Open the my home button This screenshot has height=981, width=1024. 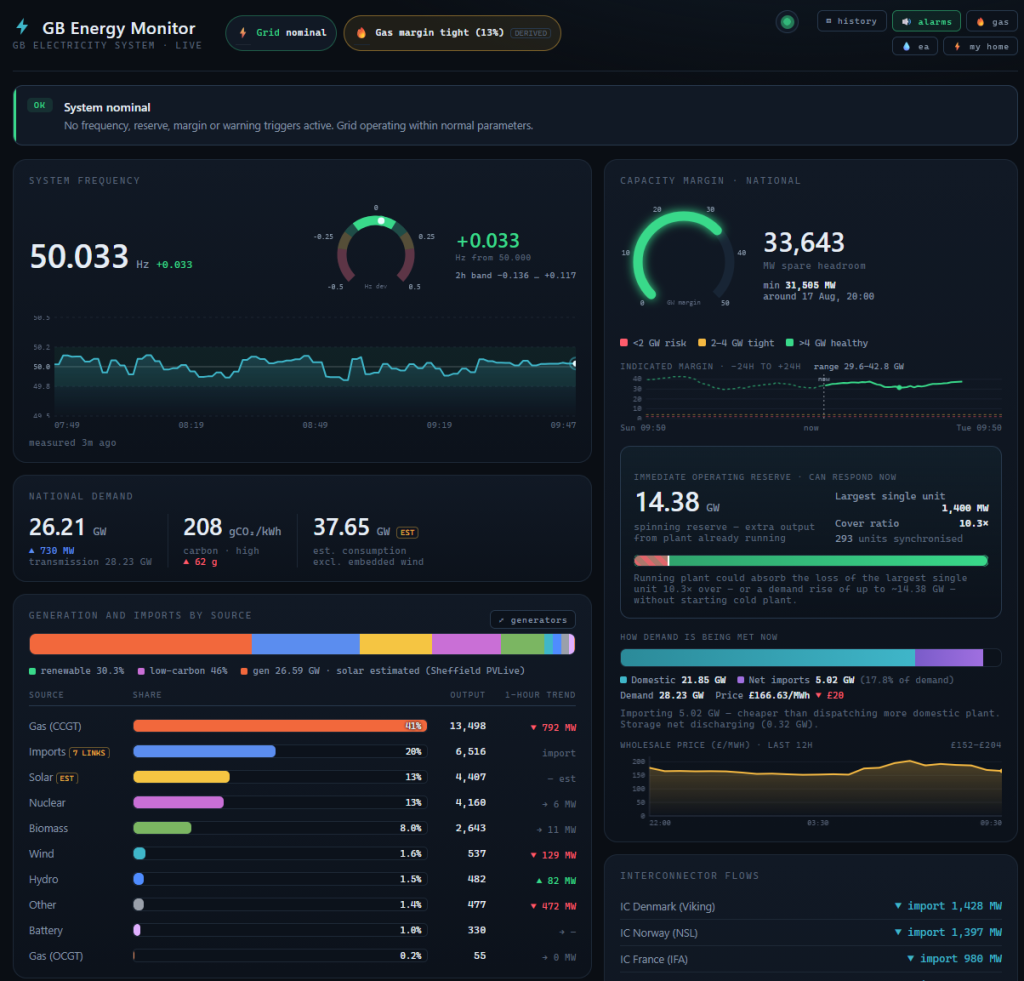[980, 46]
